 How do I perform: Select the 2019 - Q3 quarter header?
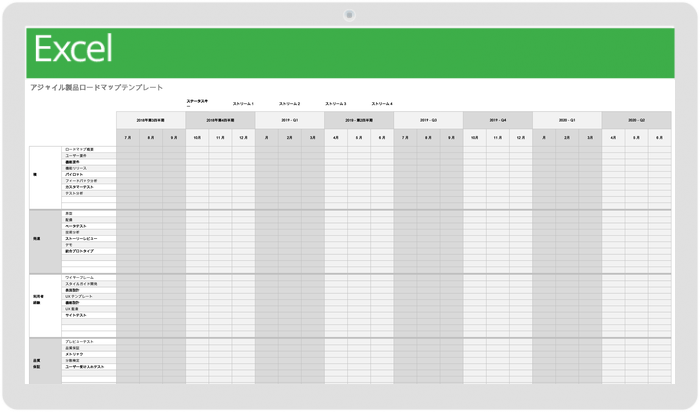(x=428, y=120)
